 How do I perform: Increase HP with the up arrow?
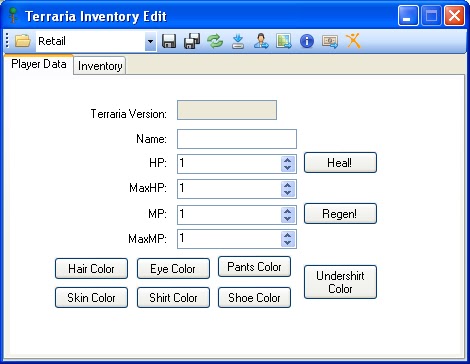tap(288, 160)
